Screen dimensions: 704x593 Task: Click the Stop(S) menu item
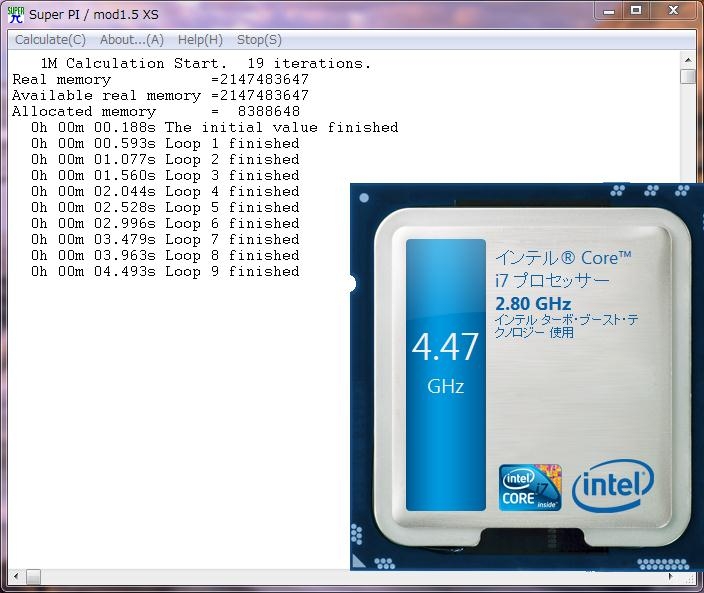259,40
